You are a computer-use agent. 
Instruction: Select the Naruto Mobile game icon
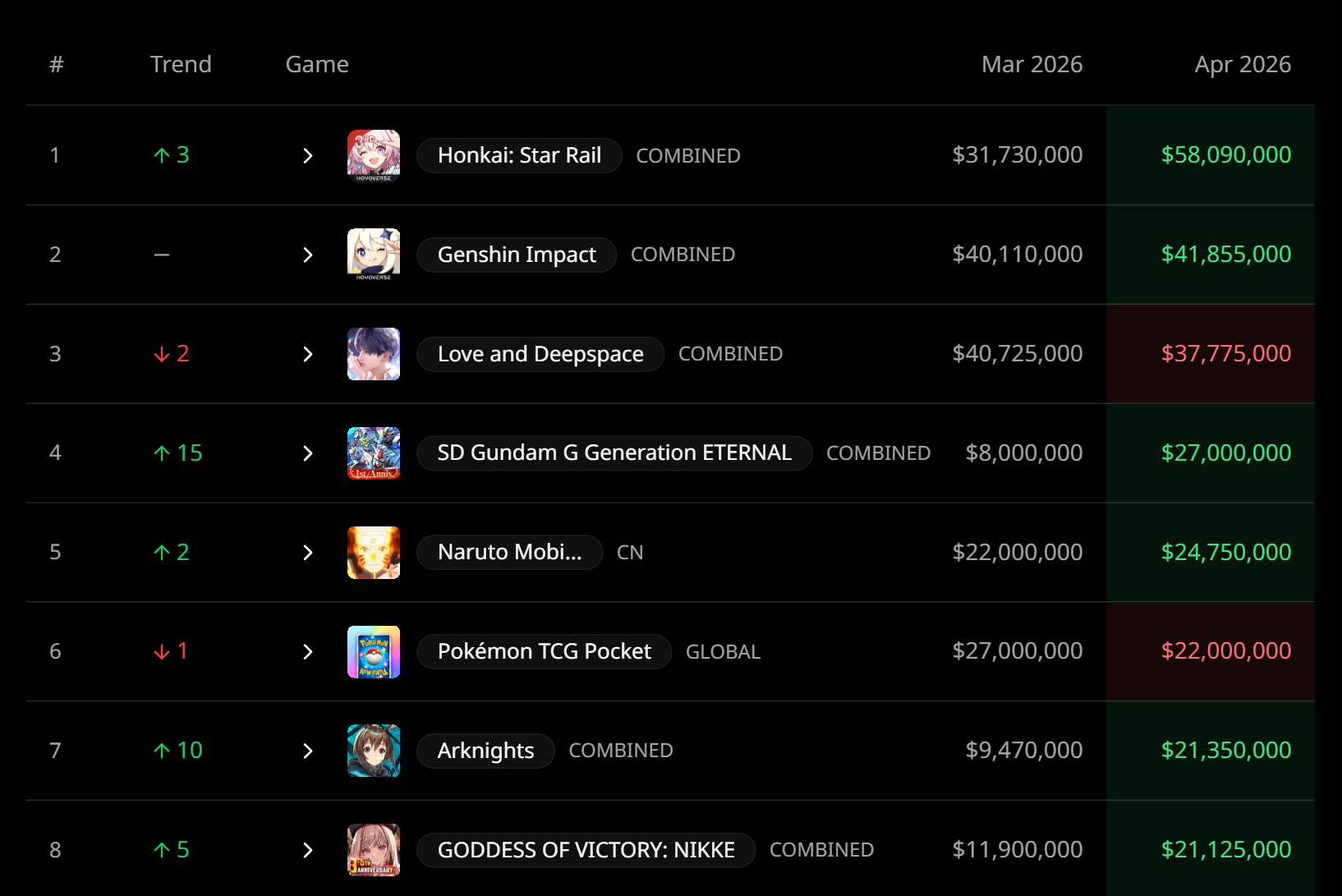pos(374,553)
